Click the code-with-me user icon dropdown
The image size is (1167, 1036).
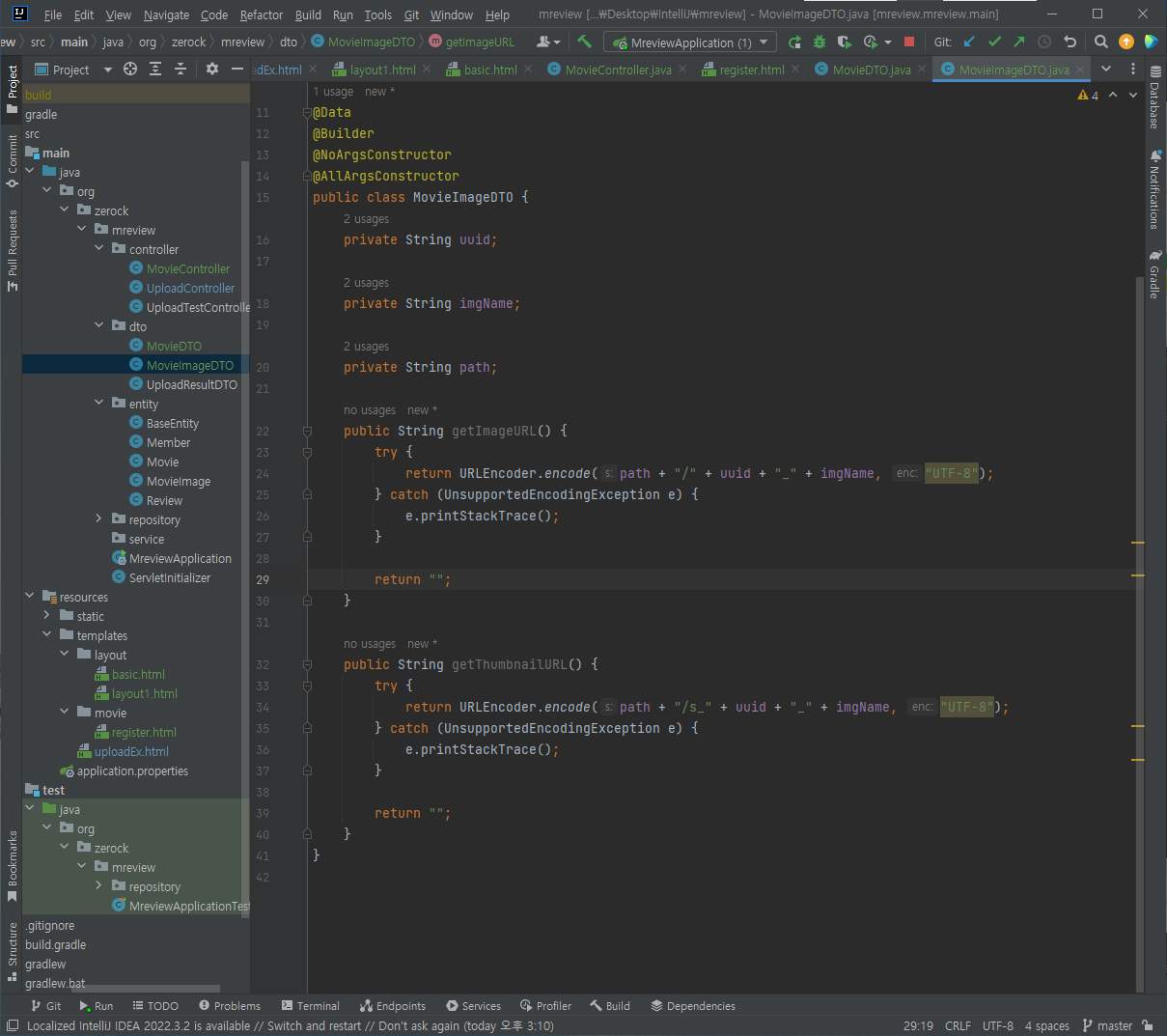point(548,42)
